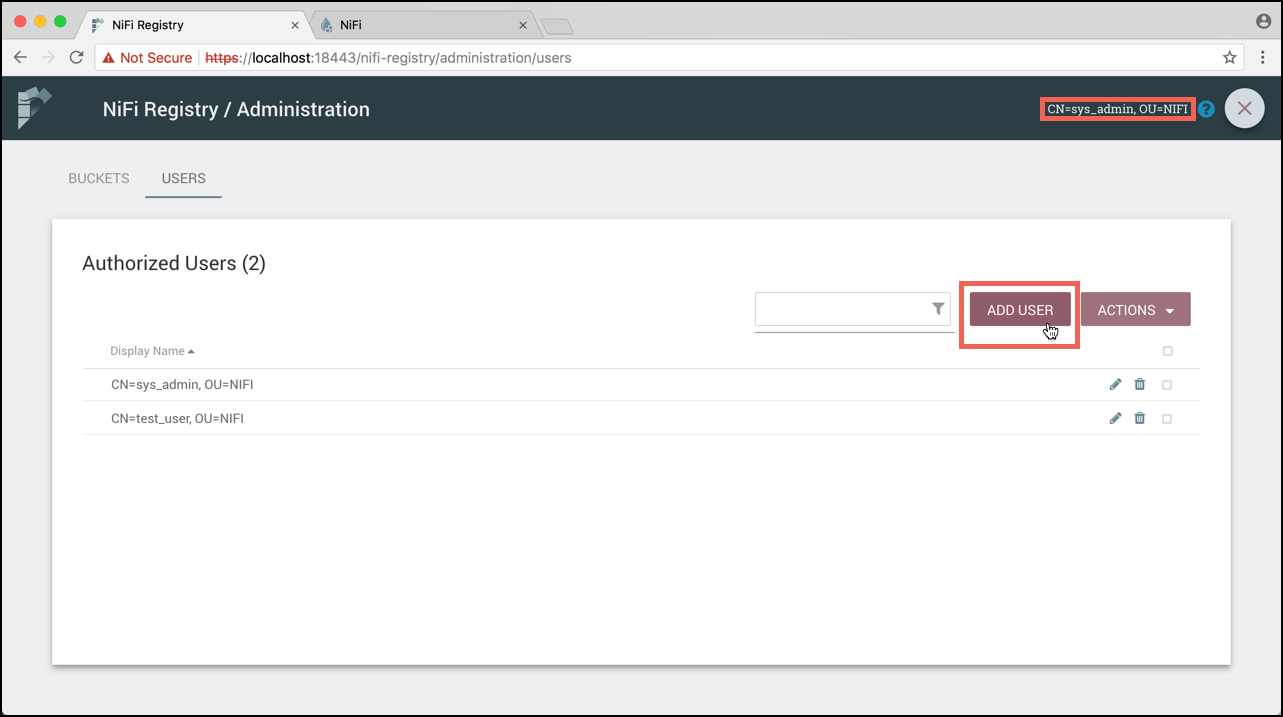Edit CN=test_user, OU=NIFI with the pencil icon
This screenshot has width=1283, height=717.
pyautogui.click(x=1115, y=418)
